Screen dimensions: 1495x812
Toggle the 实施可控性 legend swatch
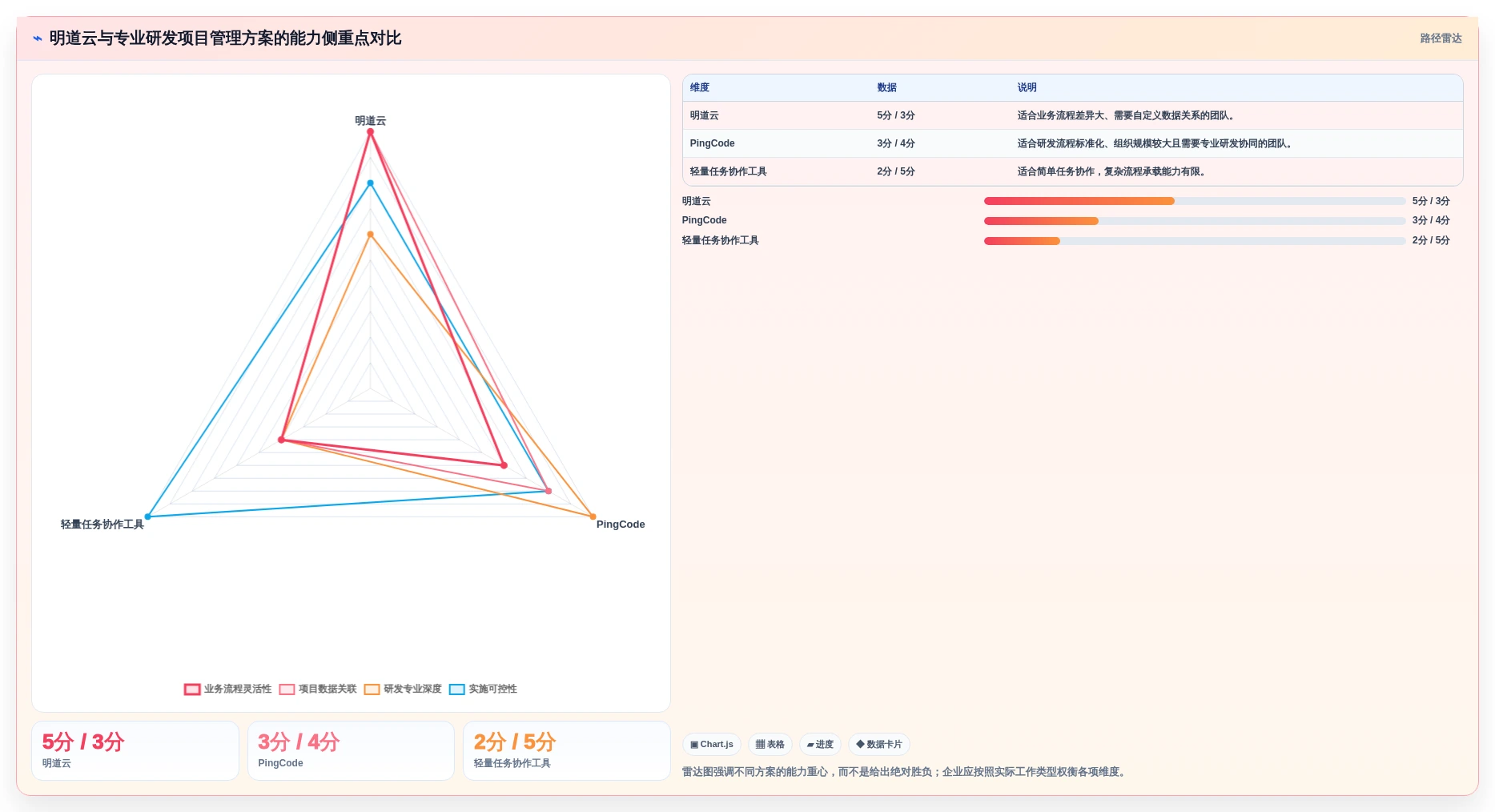pyautogui.click(x=457, y=689)
